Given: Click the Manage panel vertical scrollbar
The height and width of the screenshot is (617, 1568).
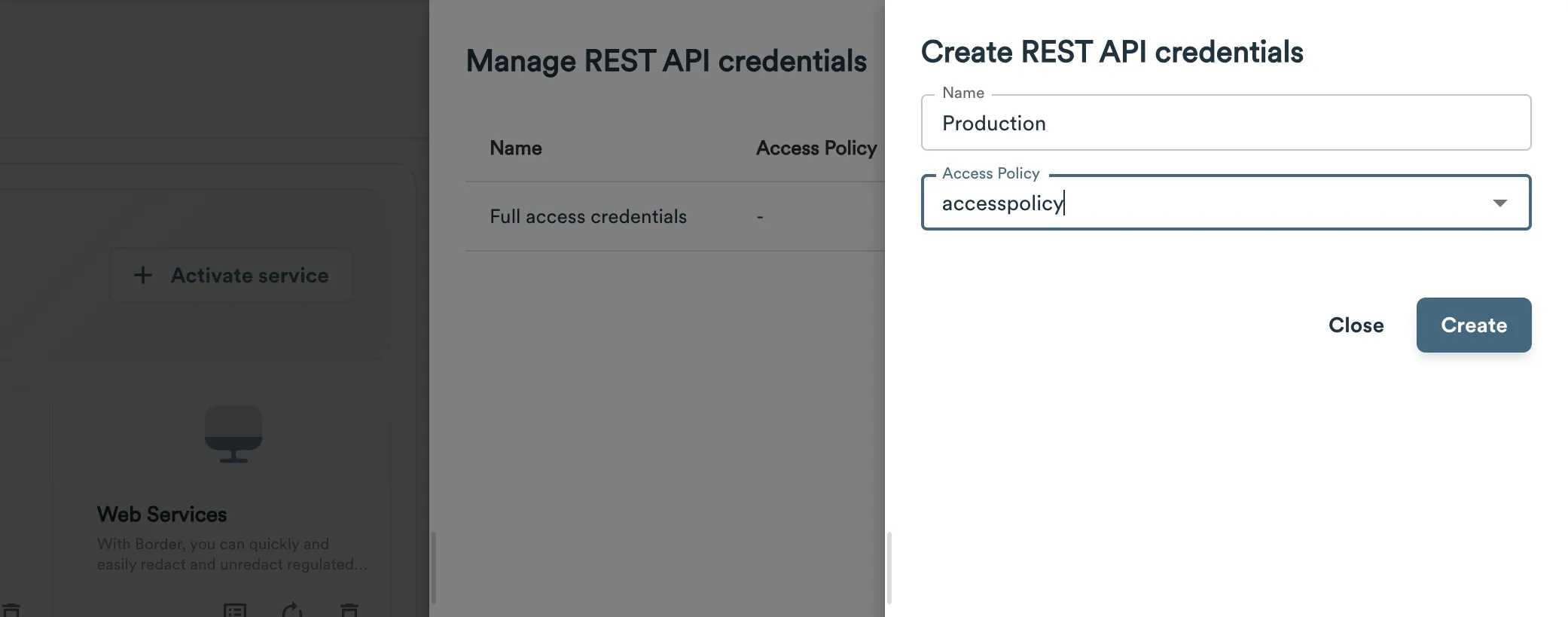Looking at the screenshot, I should coord(433,569).
